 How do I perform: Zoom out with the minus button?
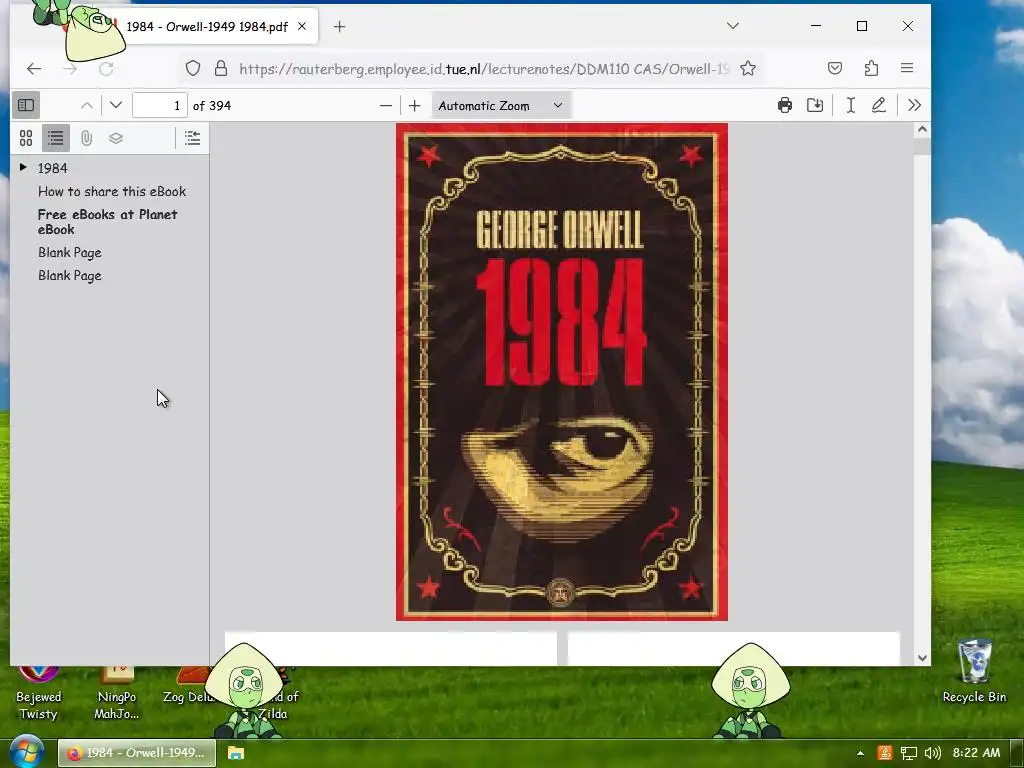386,105
